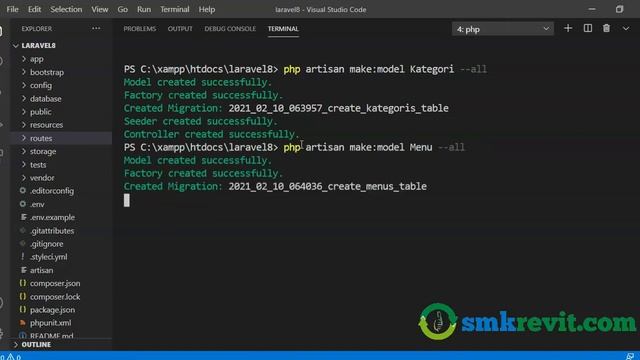The image size is (640, 360).
Task: Kill terminal with trash icon
Action: (607, 28)
